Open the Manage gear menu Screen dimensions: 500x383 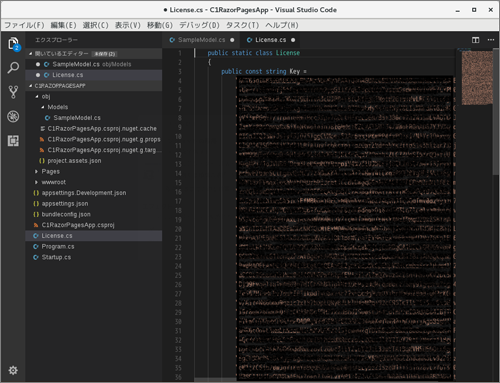point(13,370)
